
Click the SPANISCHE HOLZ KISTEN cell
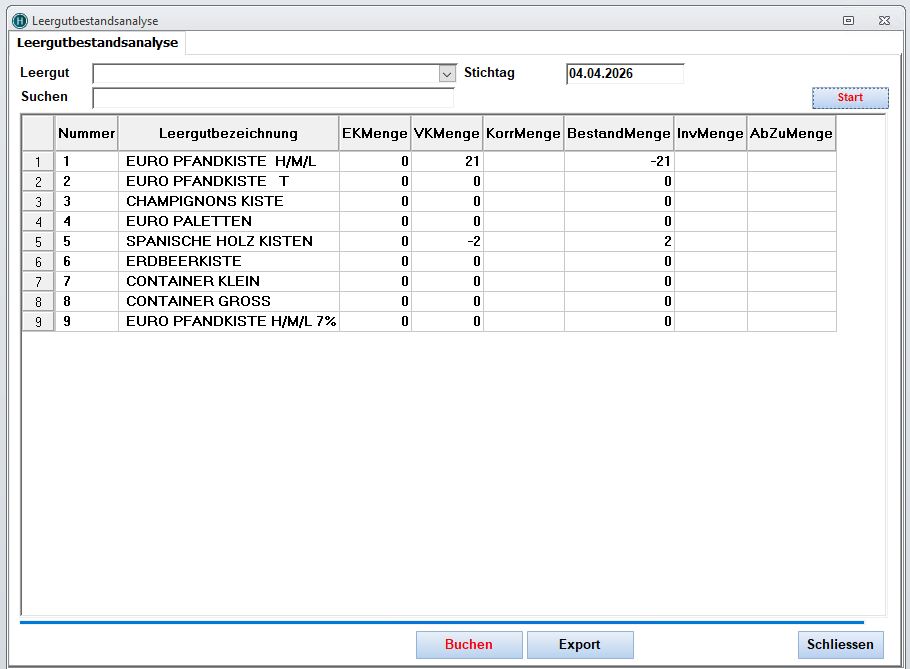(x=228, y=241)
